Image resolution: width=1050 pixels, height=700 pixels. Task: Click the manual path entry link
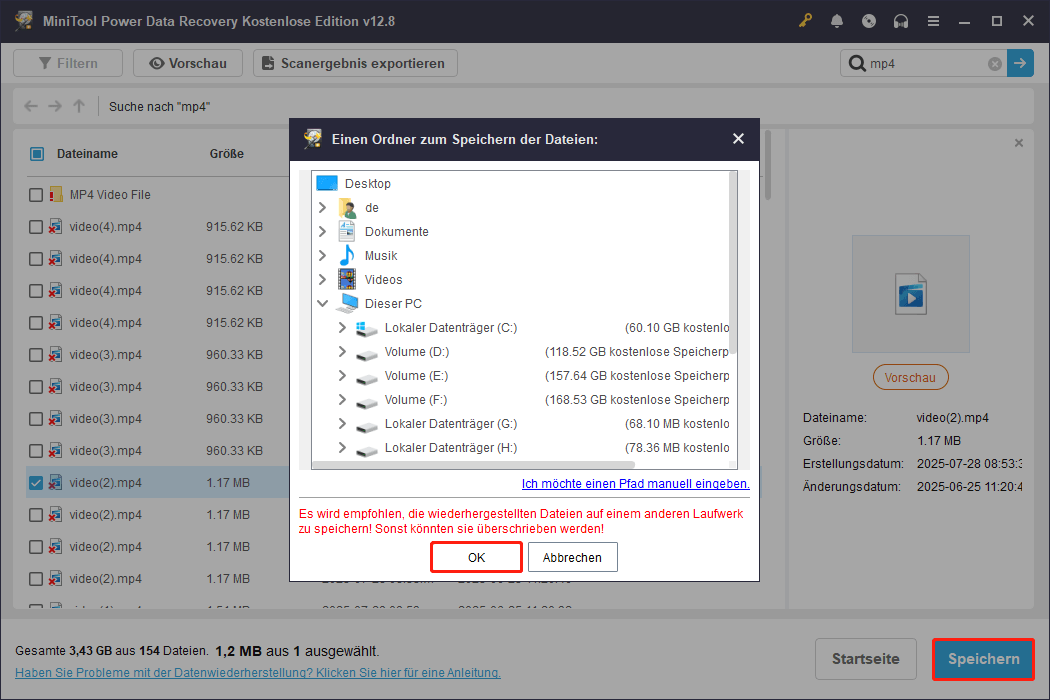click(x=635, y=484)
